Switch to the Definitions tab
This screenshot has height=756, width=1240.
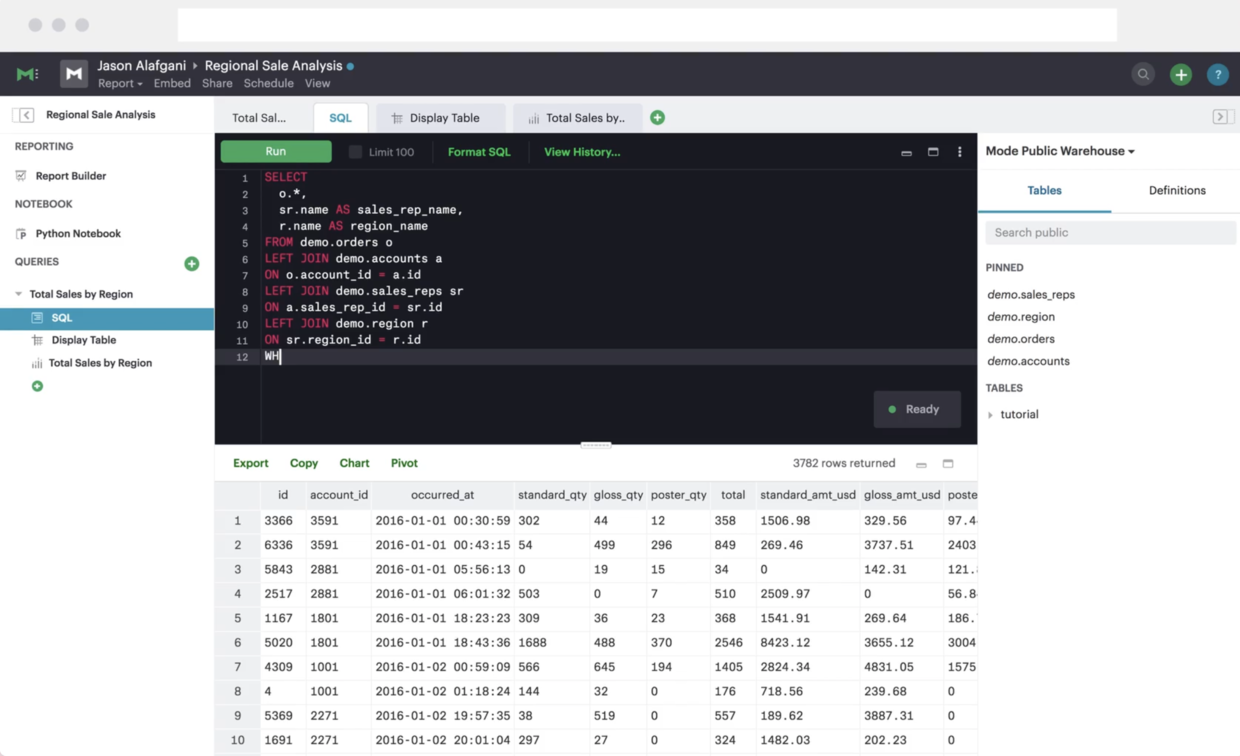pyautogui.click(x=1177, y=190)
